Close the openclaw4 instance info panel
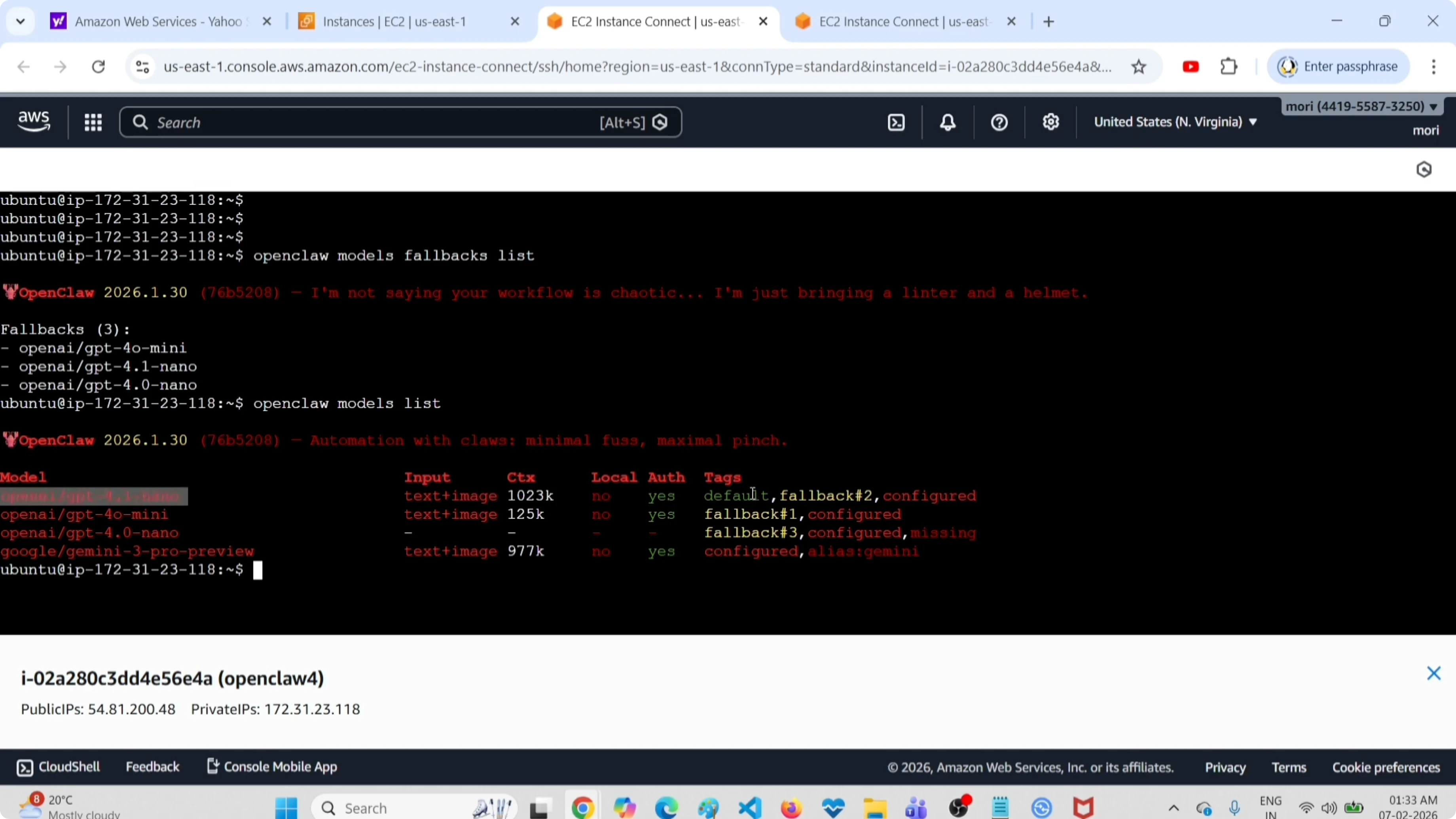The width and height of the screenshot is (1456, 819). [x=1433, y=673]
